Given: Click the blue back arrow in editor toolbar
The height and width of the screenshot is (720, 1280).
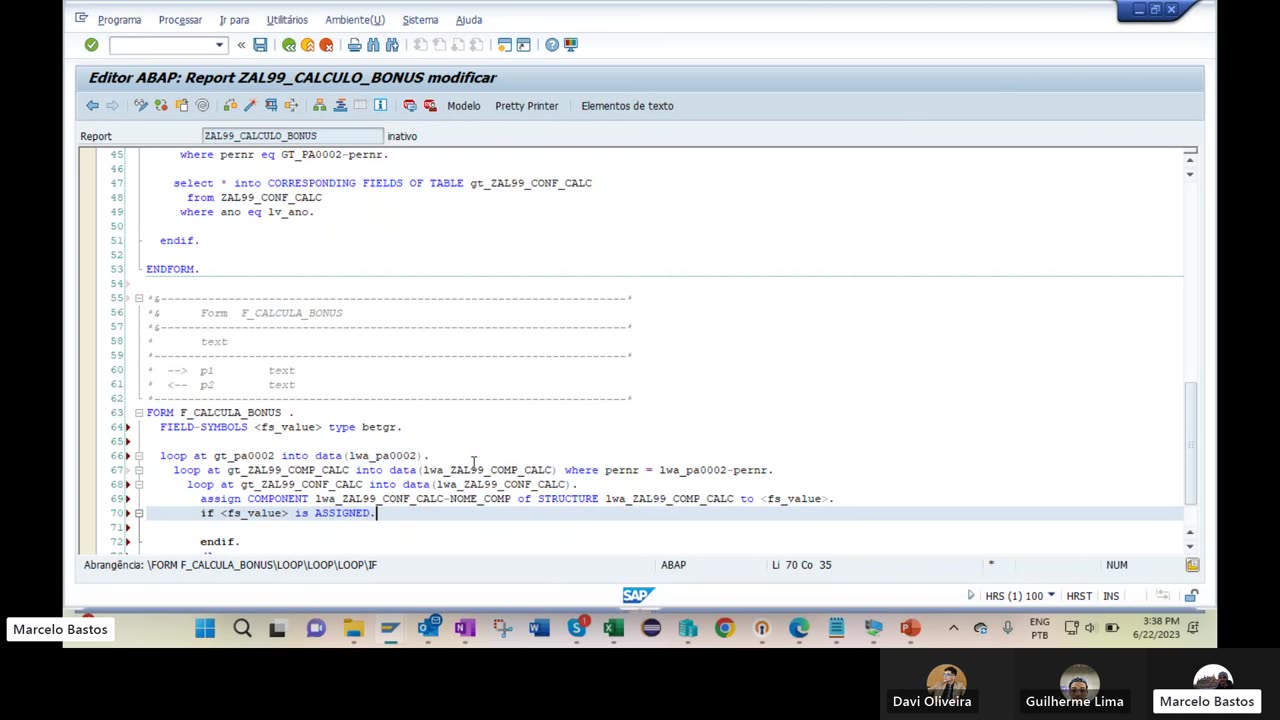Looking at the screenshot, I should tap(92, 106).
